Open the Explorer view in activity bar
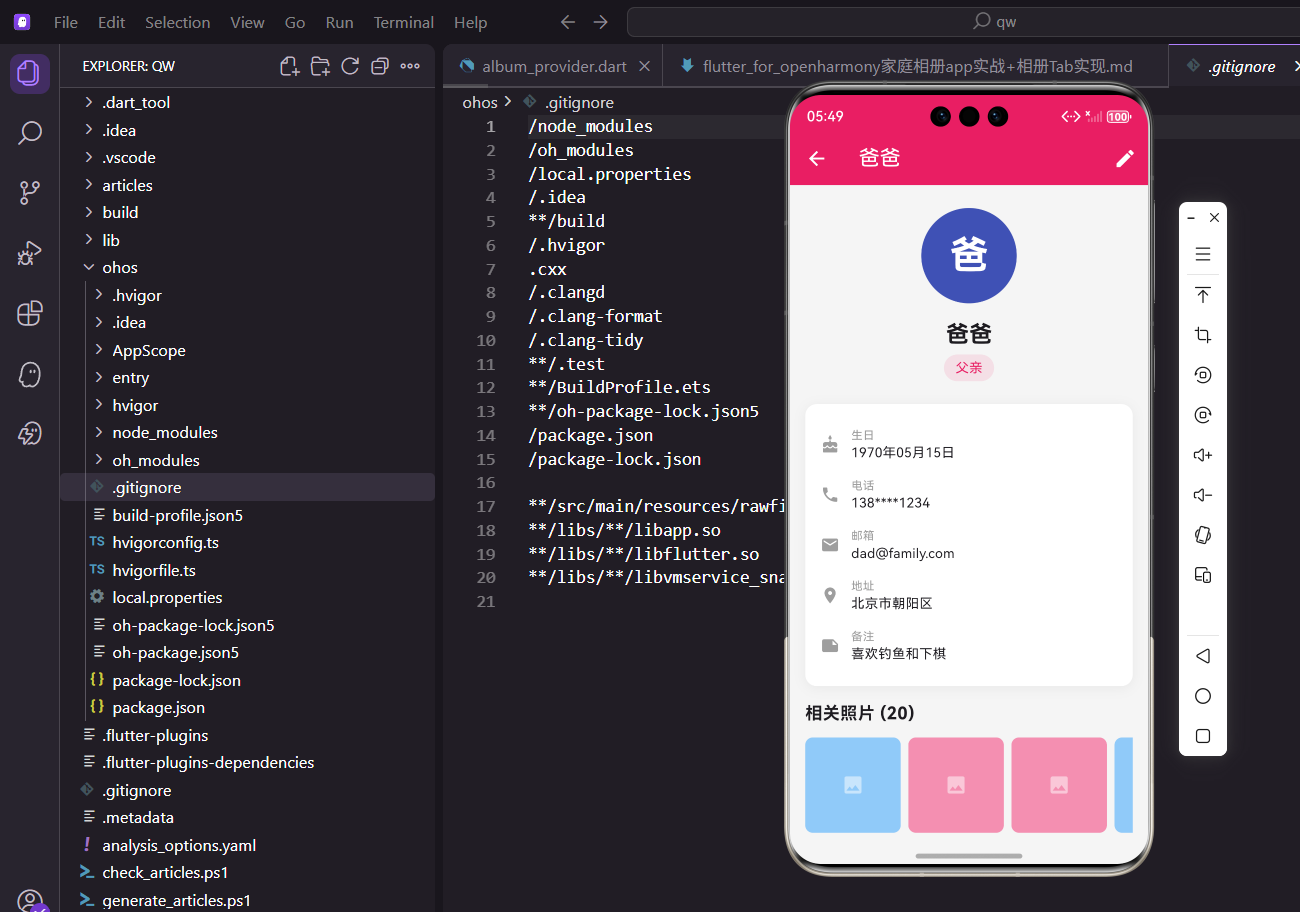This screenshot has width=1300, height=912. click(30, 73)
